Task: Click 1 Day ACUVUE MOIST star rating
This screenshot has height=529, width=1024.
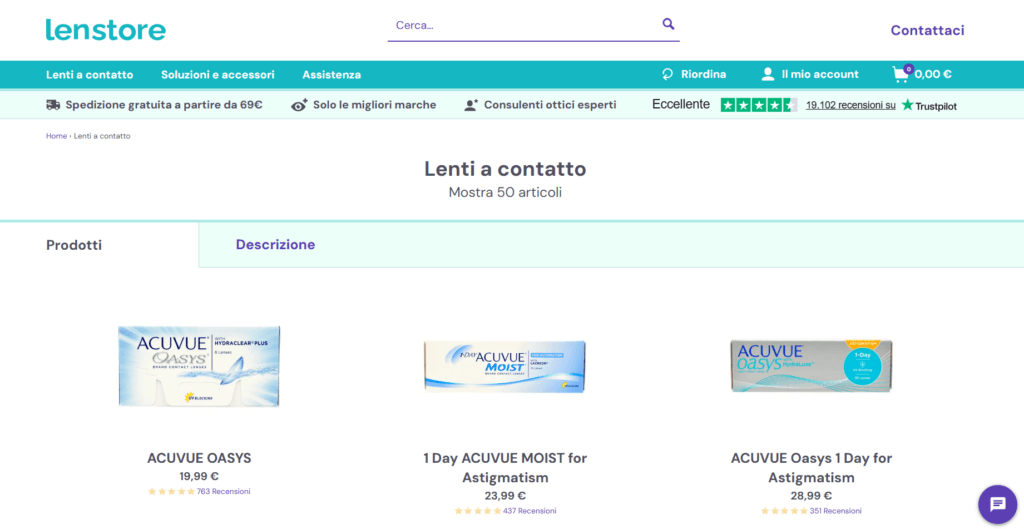Action: pos(478,511)
